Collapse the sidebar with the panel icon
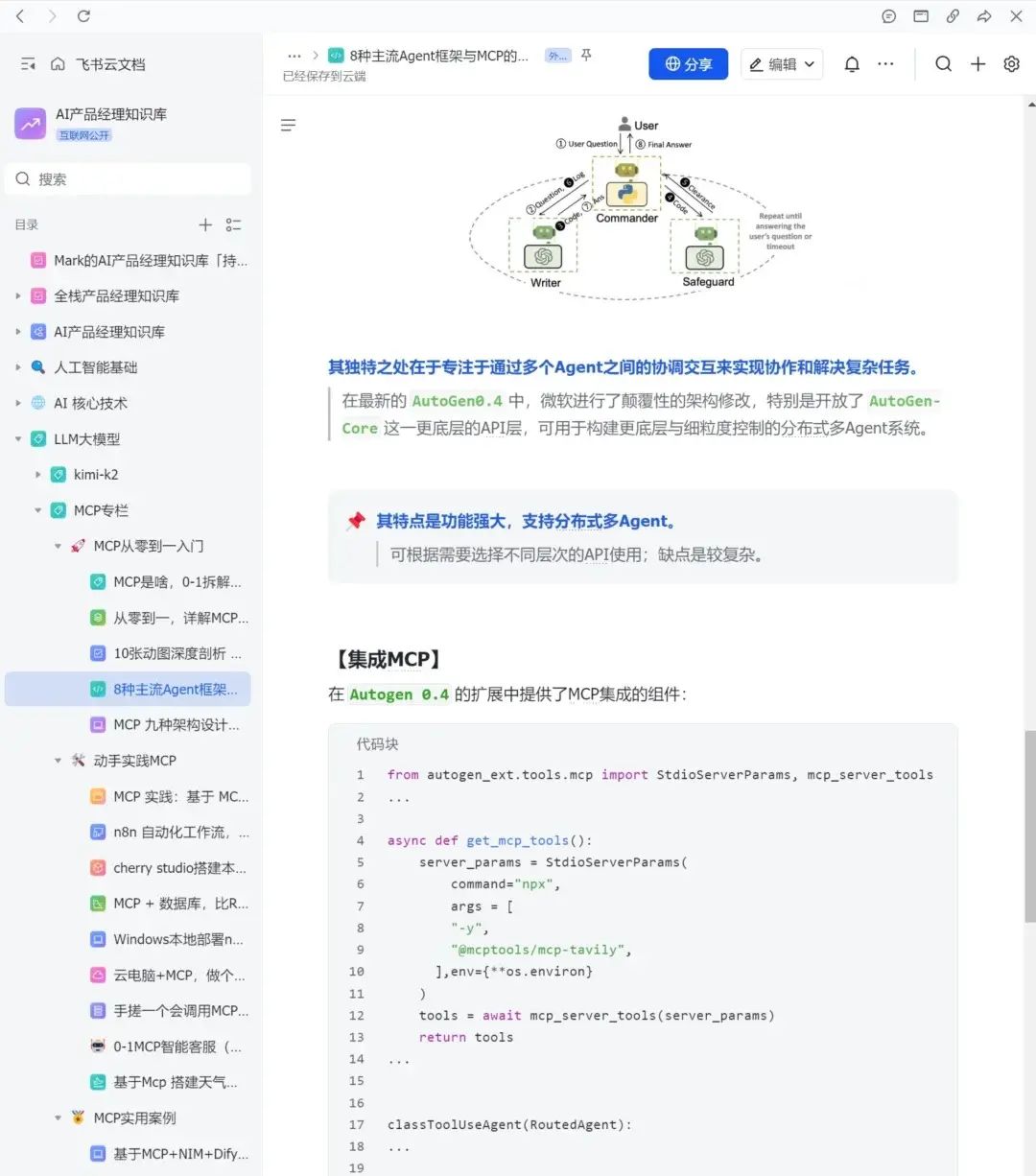 point(28,63)
